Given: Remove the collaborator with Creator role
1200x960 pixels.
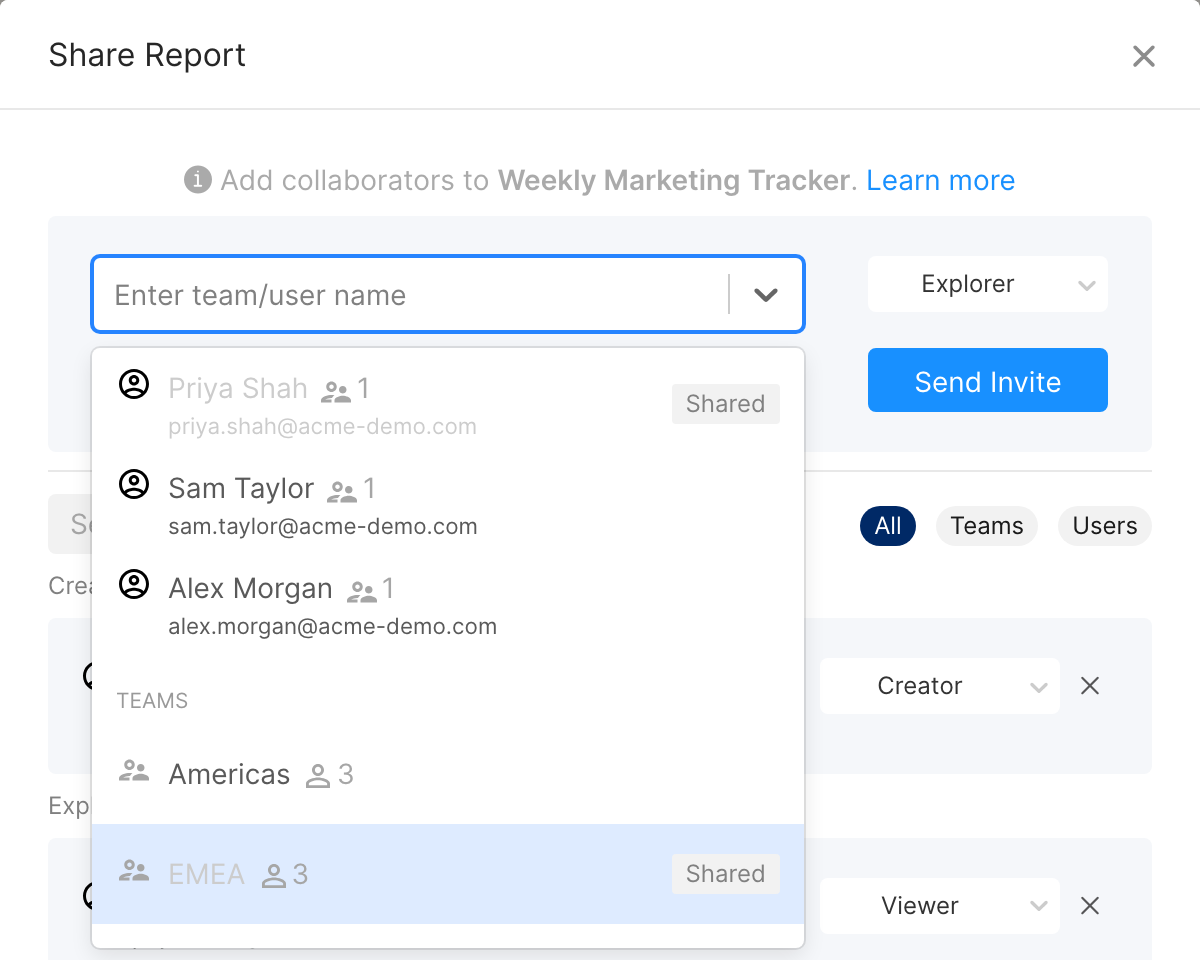Looking at the screenshot, I should click(1090, 686).
